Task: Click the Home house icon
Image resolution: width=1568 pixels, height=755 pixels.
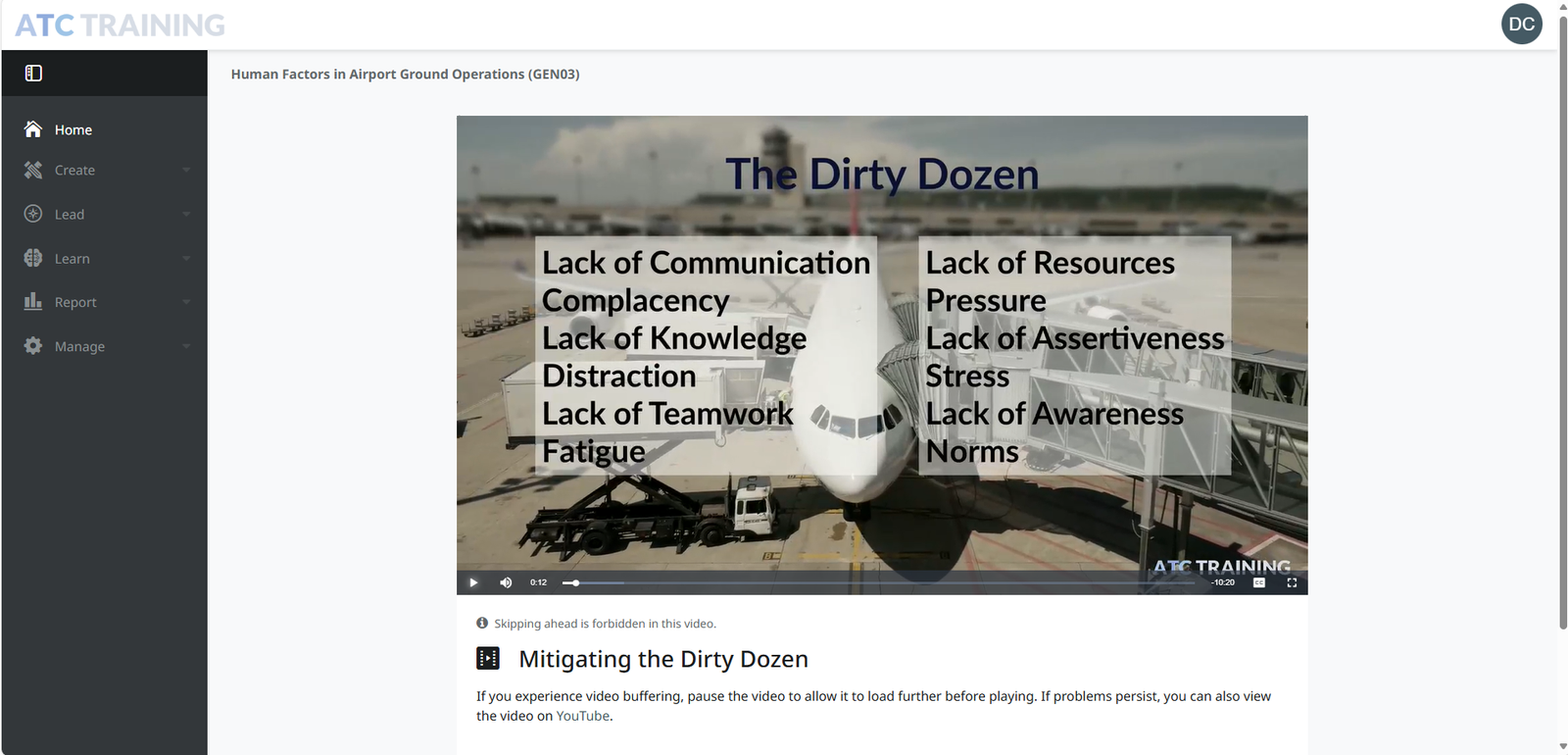Action: coord(33,129)
